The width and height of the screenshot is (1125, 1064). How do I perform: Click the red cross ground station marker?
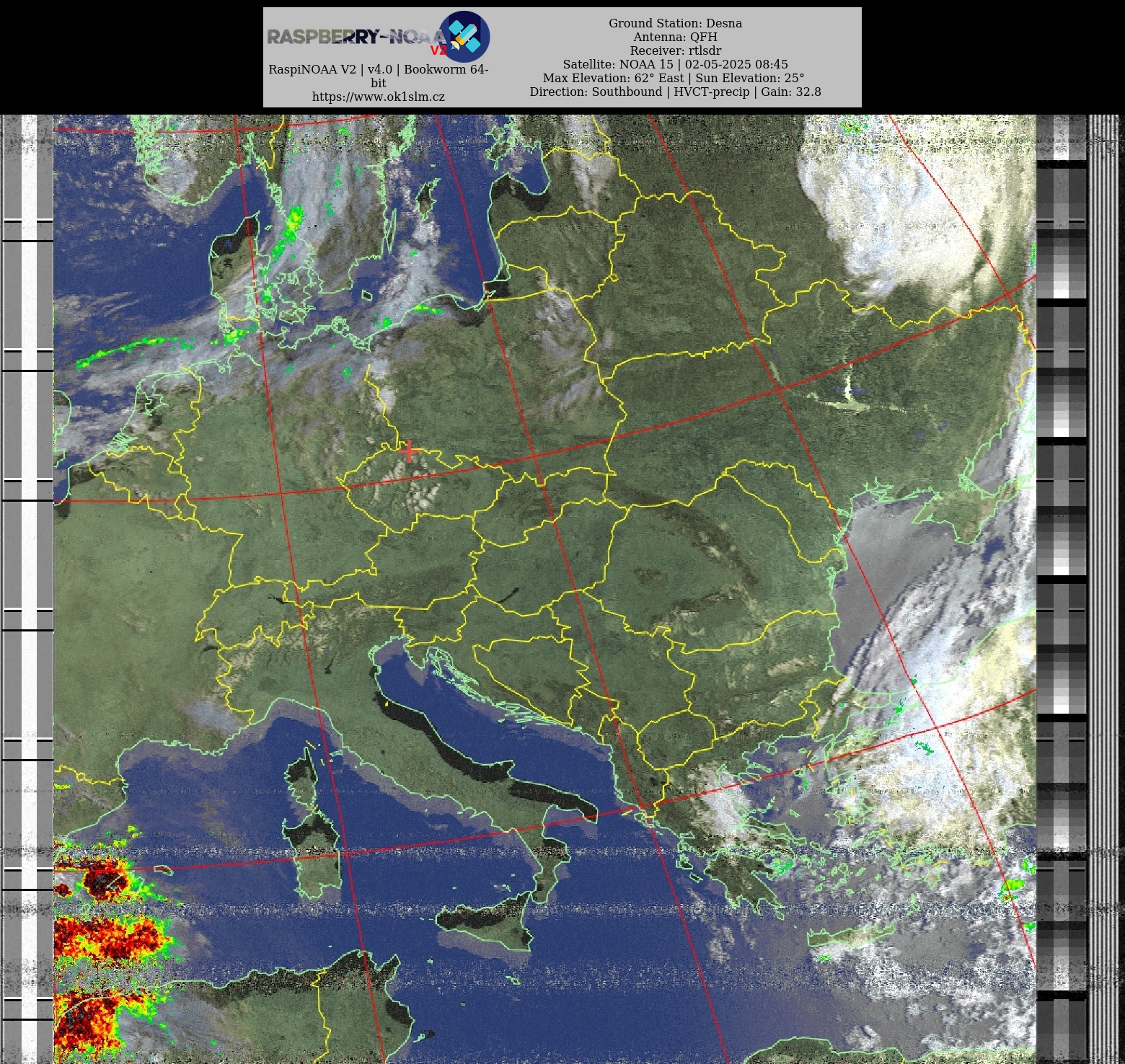tap(410, 451)
